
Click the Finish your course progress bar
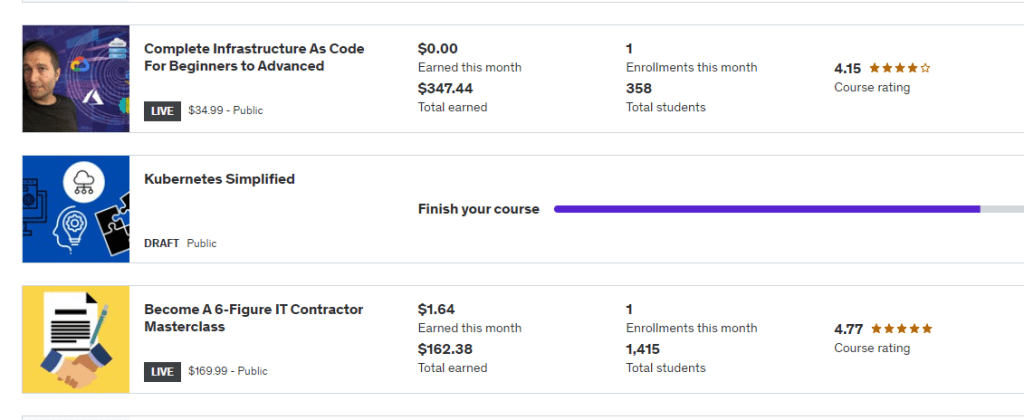[789, 209]
